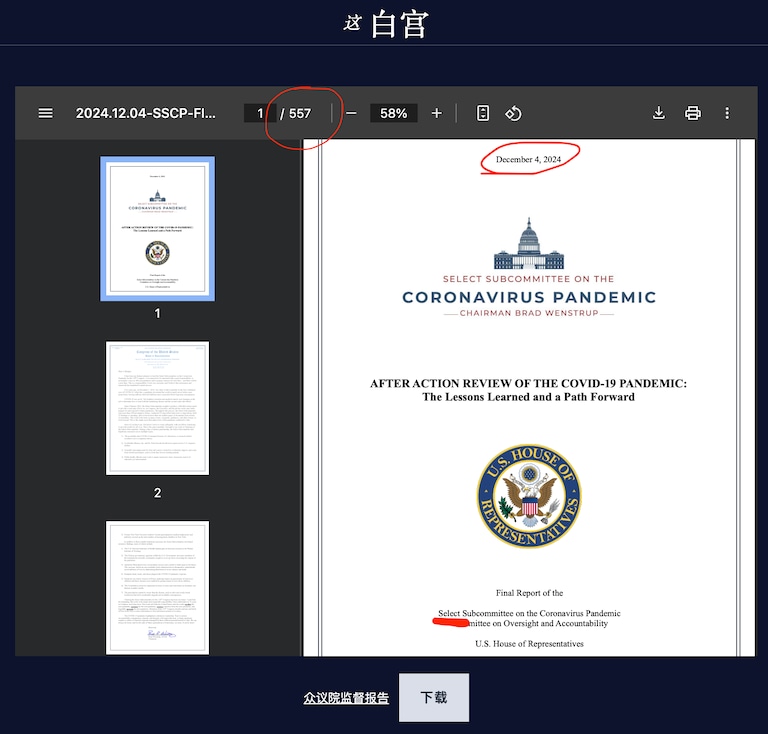Click the House of Representatives seal
This screenshot has height=734, width=768.
(x=529, y=496)
